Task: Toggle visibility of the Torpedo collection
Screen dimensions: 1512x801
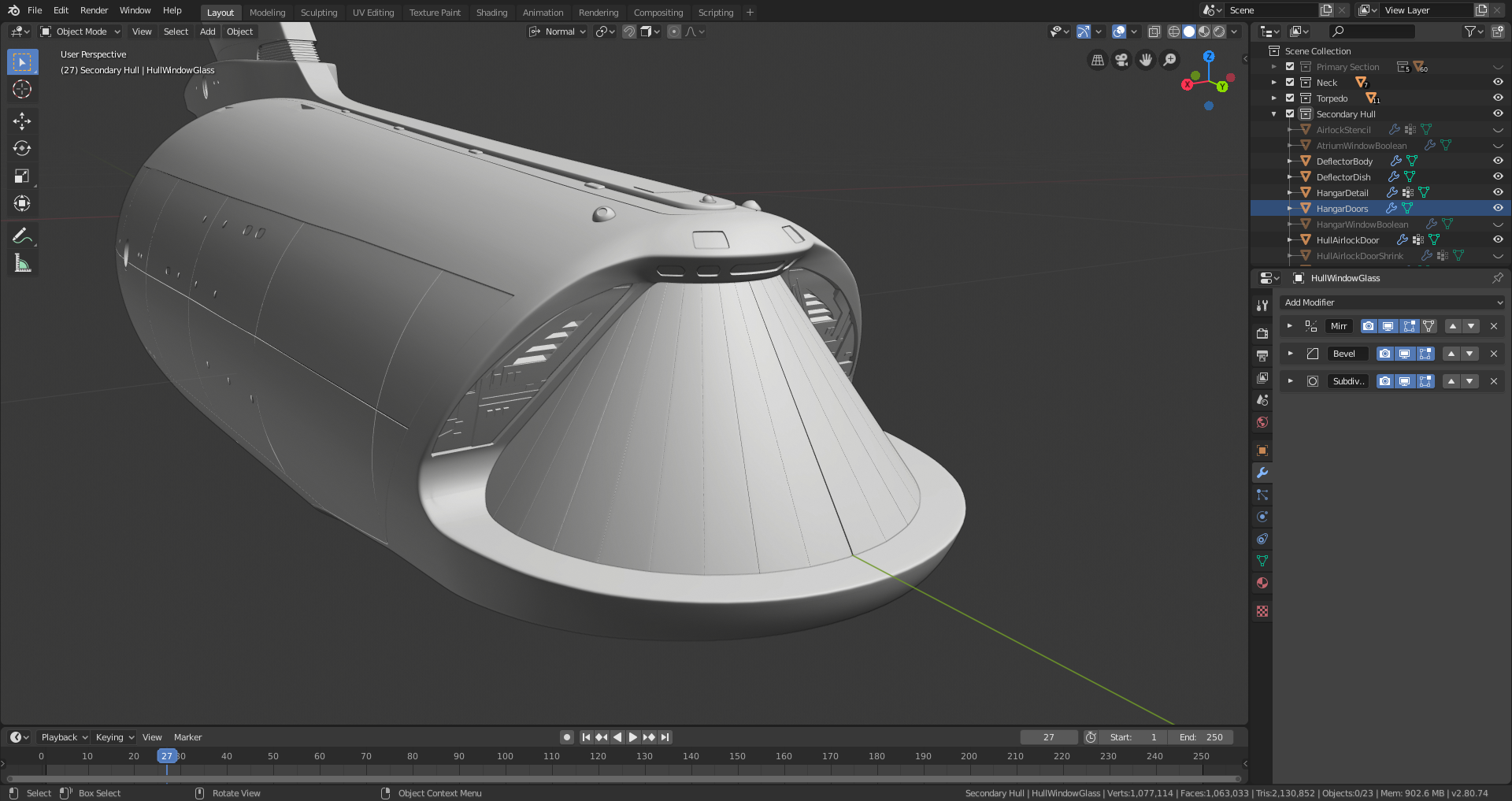Action: [x=1498, y=98]
